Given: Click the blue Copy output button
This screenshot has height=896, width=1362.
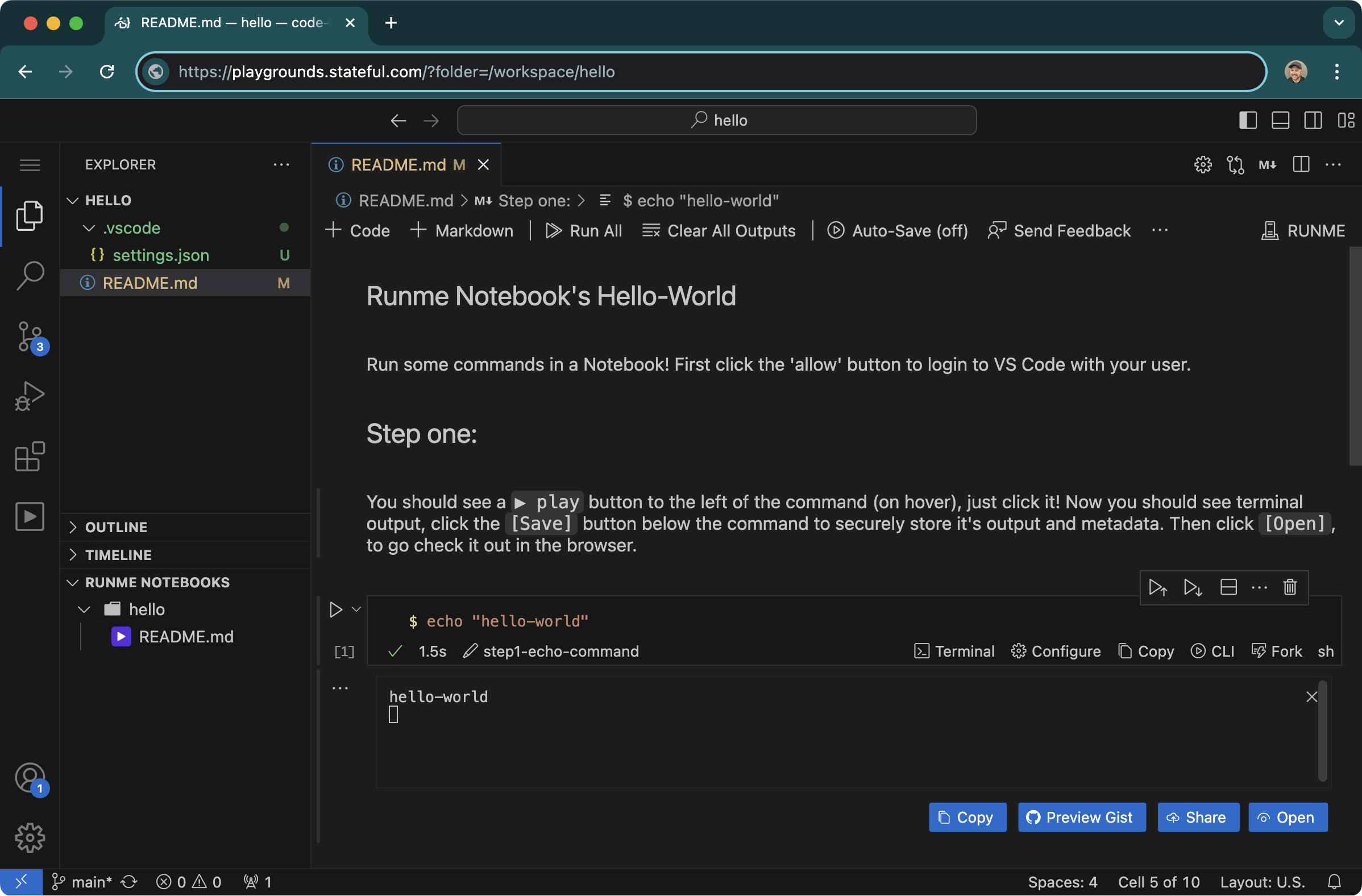Looking at the screenshot, I should pyautogui.click(x=967, y=818).
